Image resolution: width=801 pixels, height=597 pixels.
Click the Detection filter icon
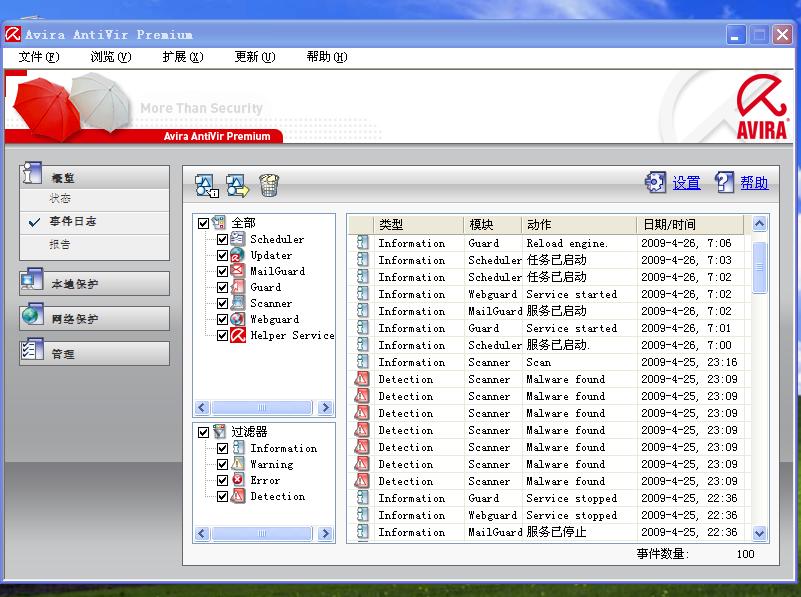[238, 496]
